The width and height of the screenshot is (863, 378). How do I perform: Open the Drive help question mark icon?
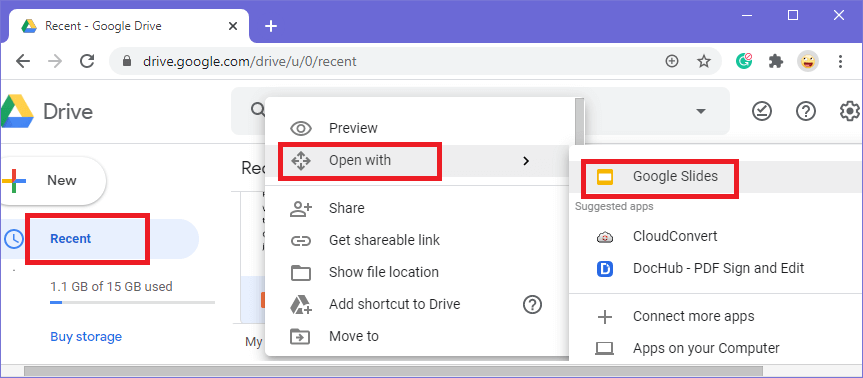pos(806,112)
